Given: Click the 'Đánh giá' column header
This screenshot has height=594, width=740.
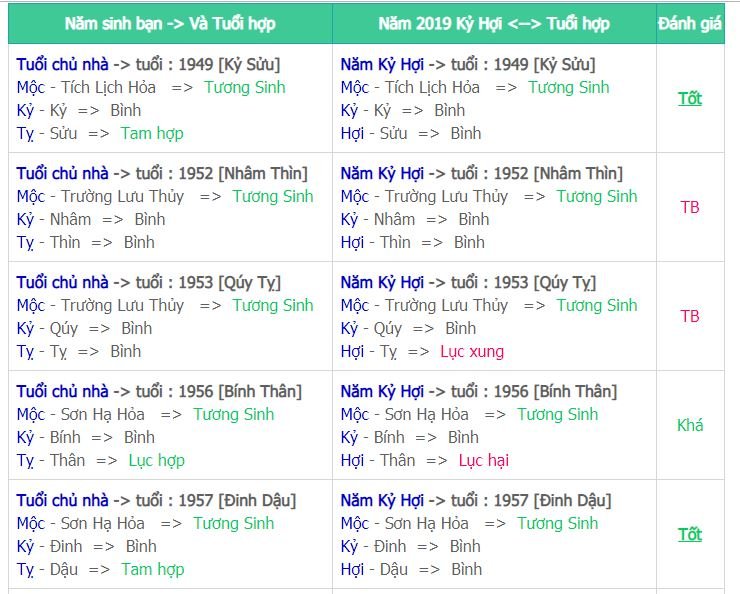Looking at the screenshot, I should tap(690, 24).
